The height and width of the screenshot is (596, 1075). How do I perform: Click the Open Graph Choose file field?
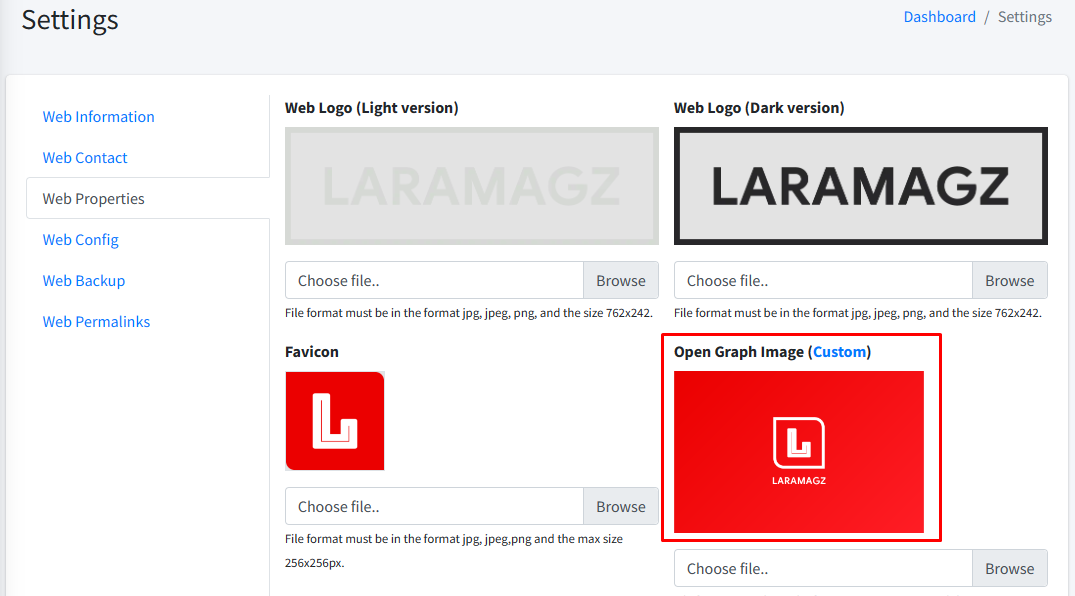tap(823, 569)
